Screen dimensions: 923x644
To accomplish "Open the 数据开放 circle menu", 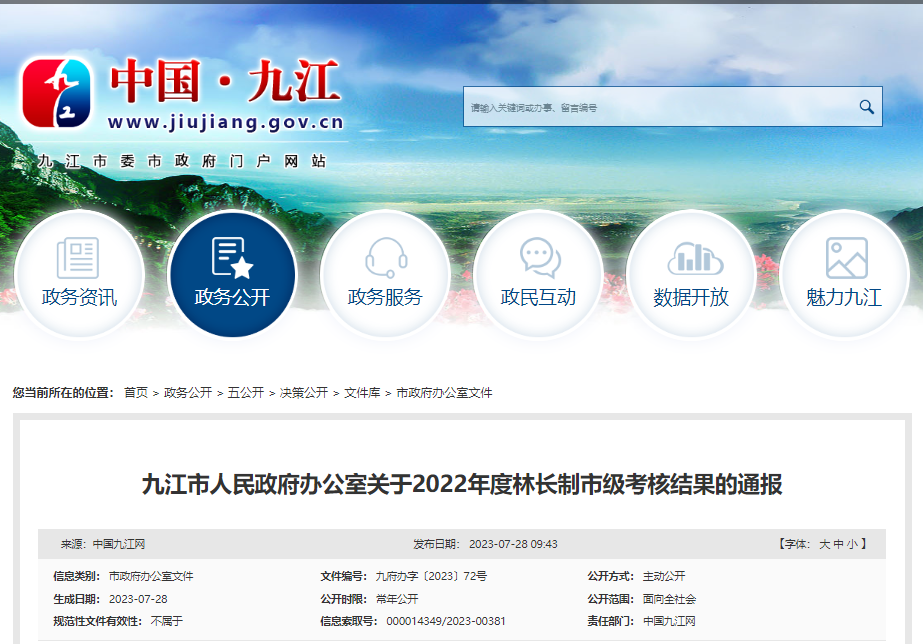I will (691, 274).
